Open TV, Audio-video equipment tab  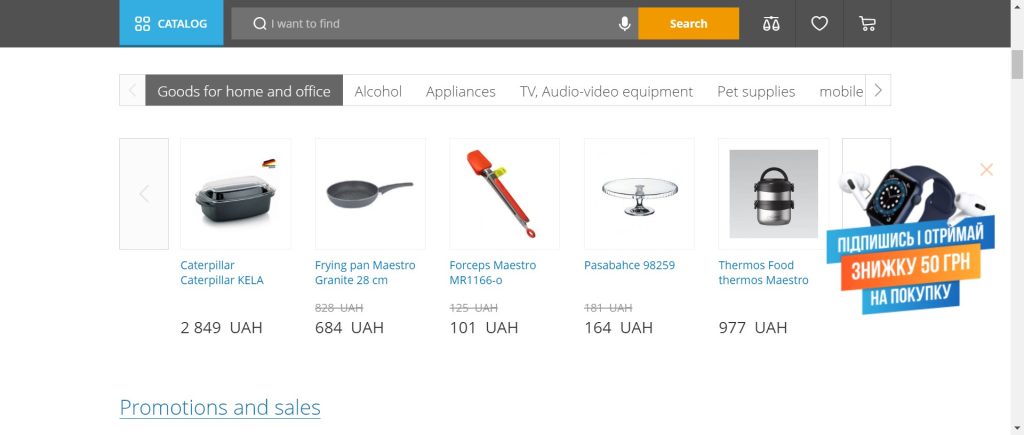(x=606, y=91)
